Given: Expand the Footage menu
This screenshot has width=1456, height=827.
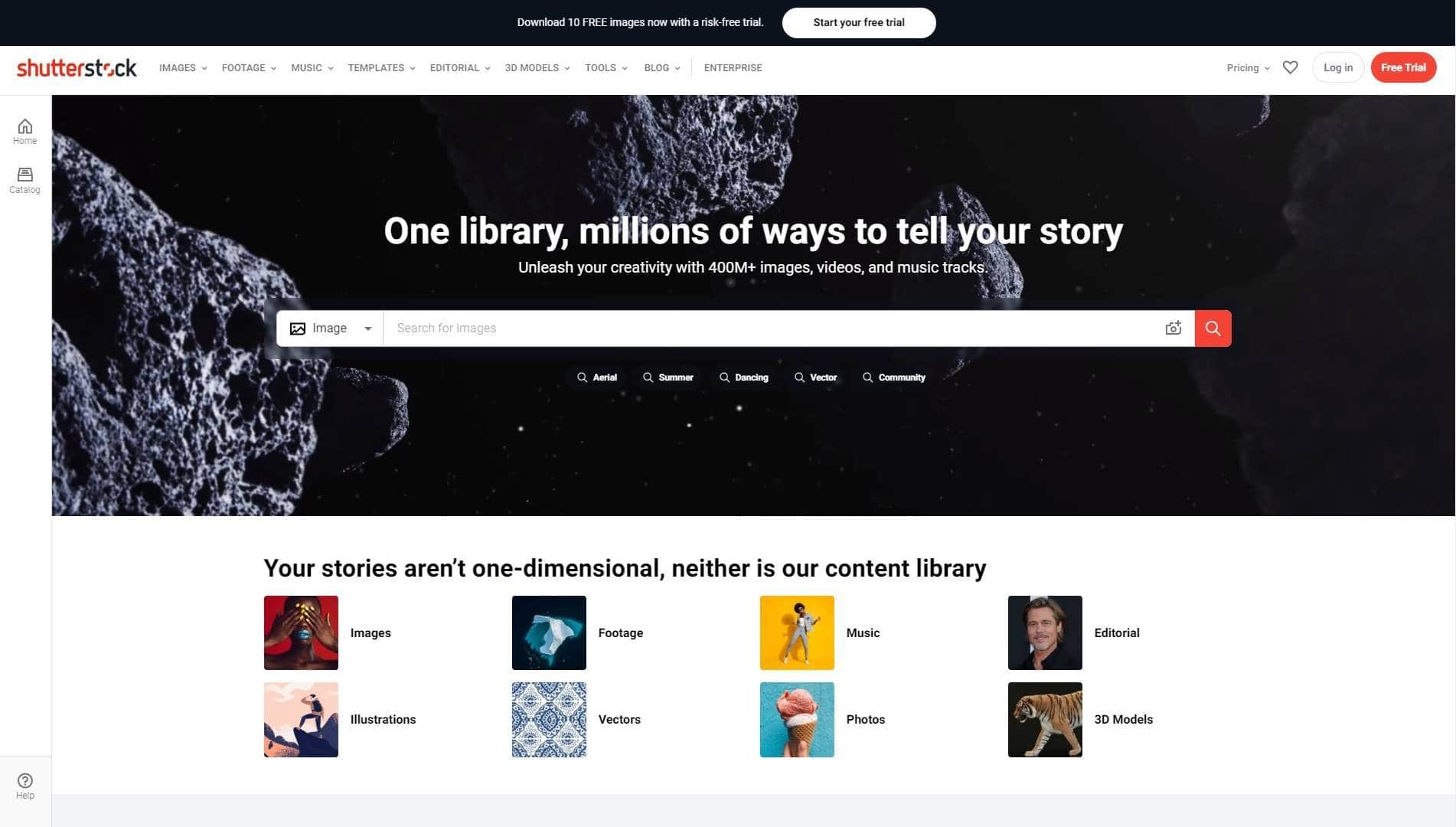Looking at the screenshot, I should pyautogui.click(x=249, y=67).
